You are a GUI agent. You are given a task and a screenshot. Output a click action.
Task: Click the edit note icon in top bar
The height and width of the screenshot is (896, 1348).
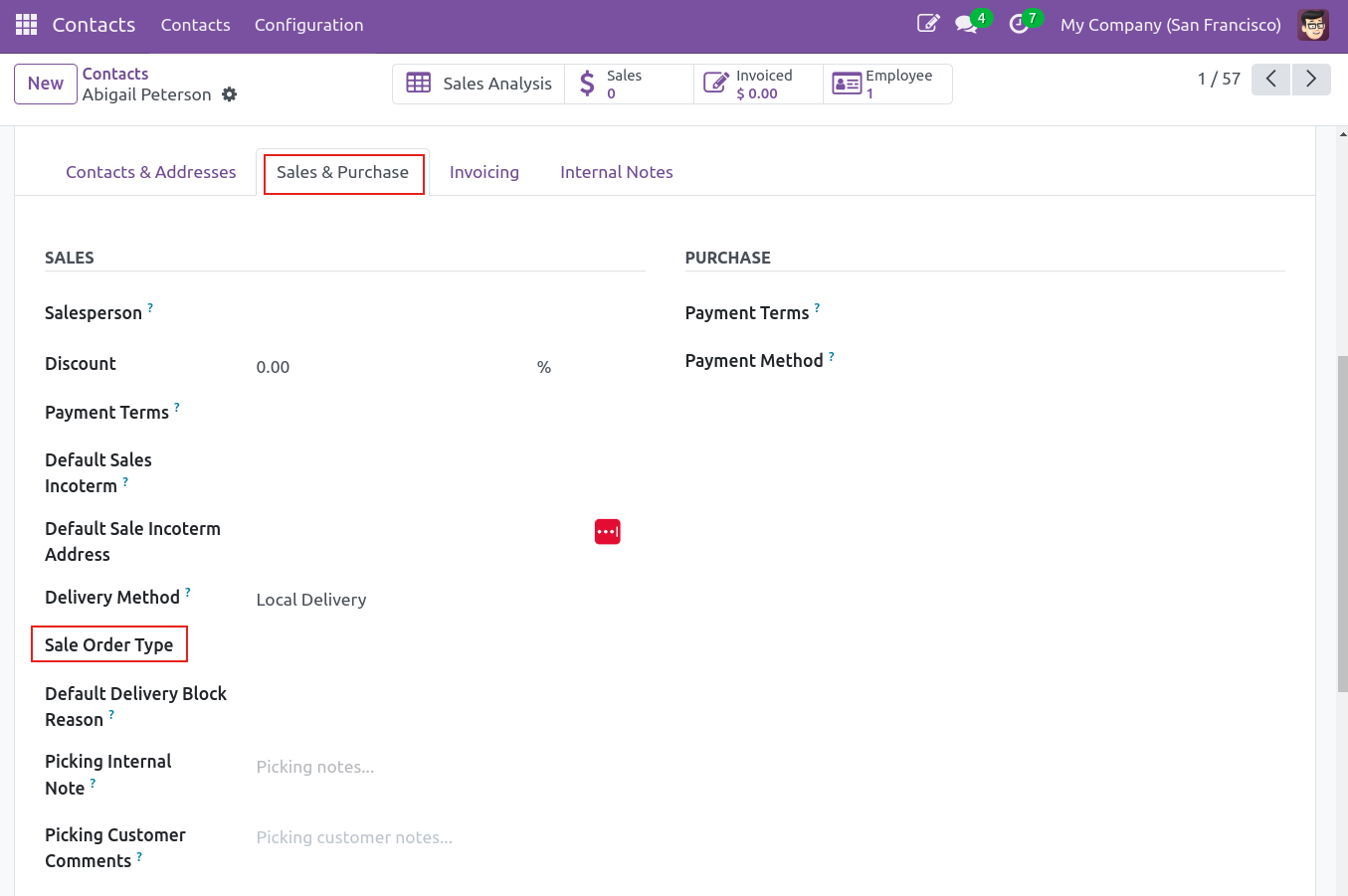[927, 24]
